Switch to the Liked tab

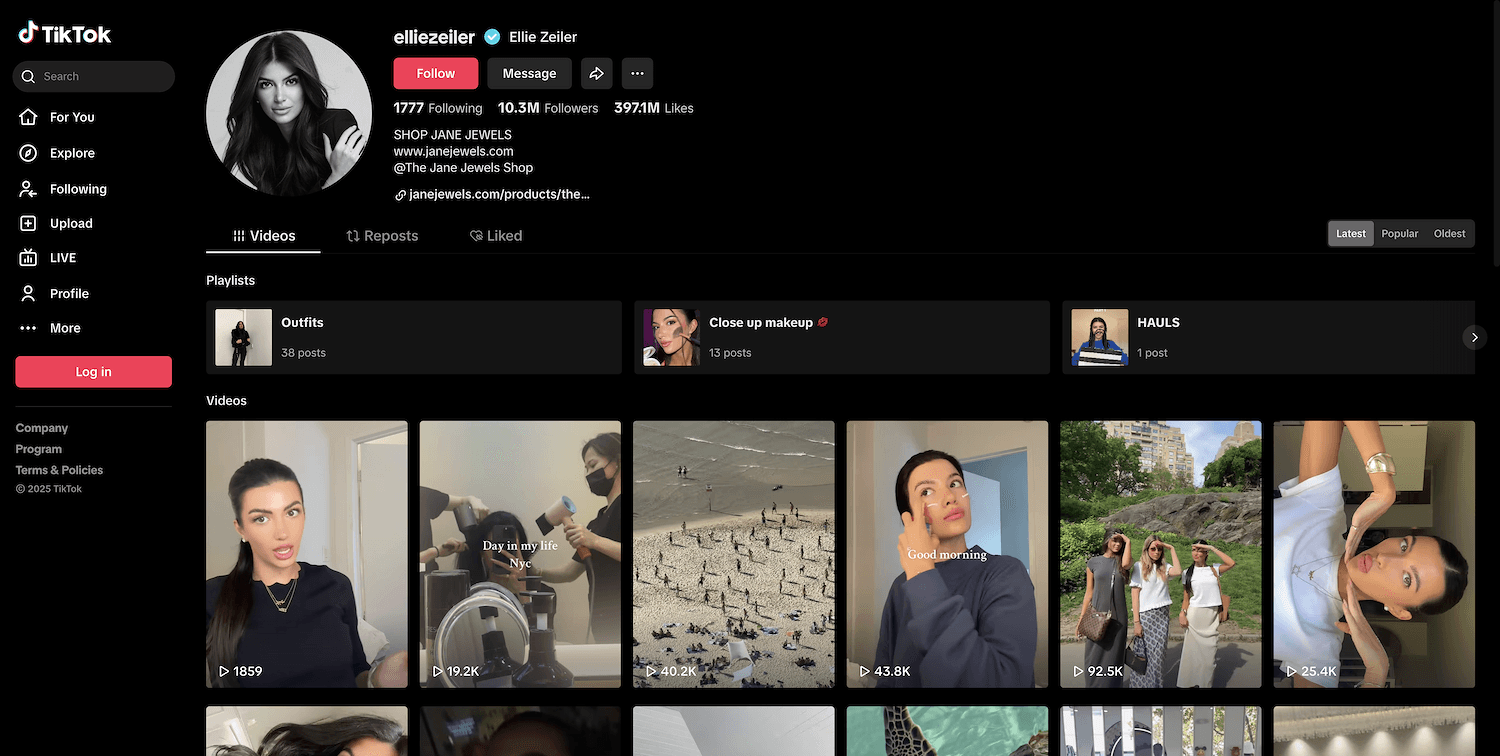(496, 236)
